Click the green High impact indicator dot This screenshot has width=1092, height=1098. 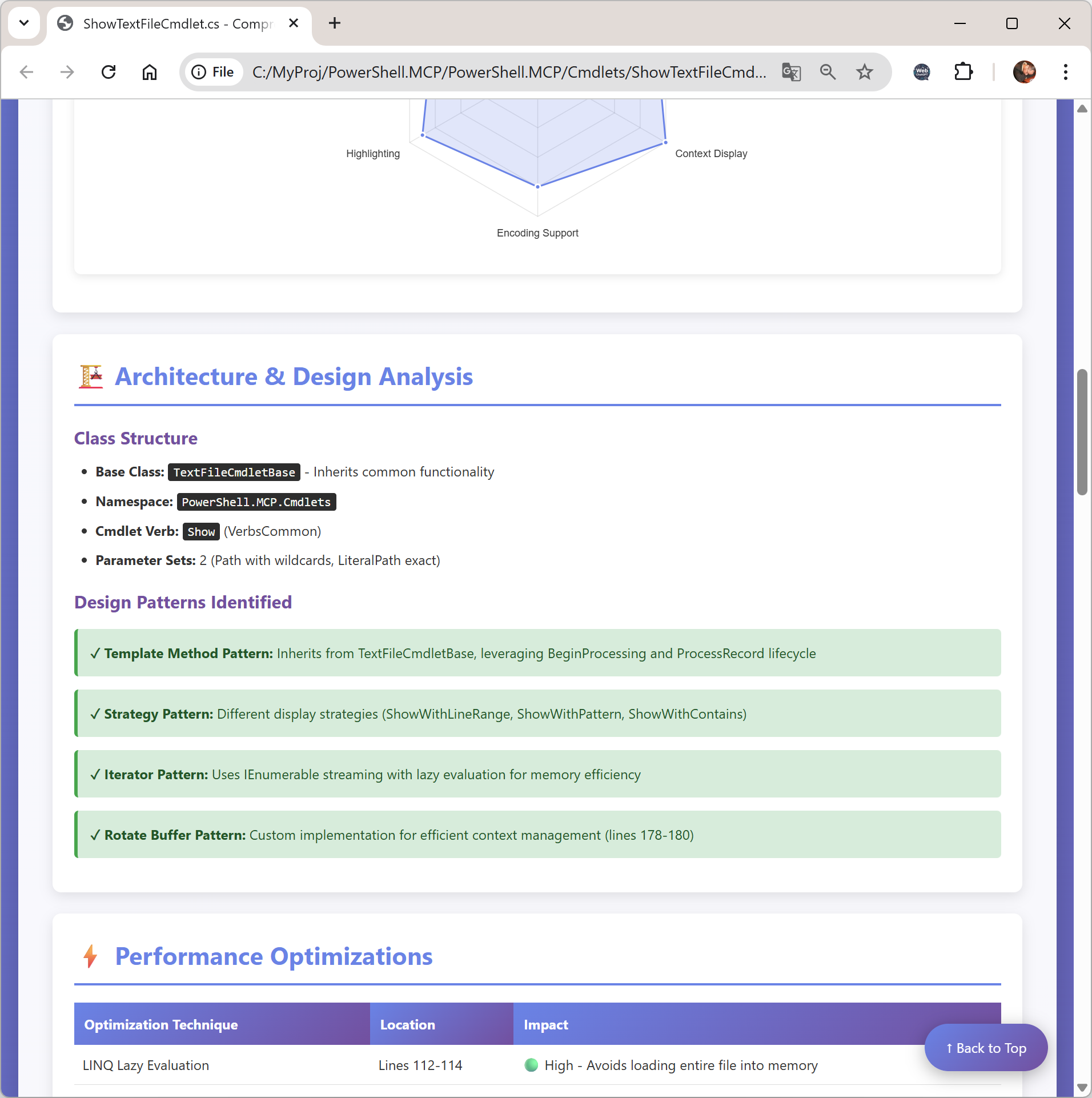coord(532,1065)
